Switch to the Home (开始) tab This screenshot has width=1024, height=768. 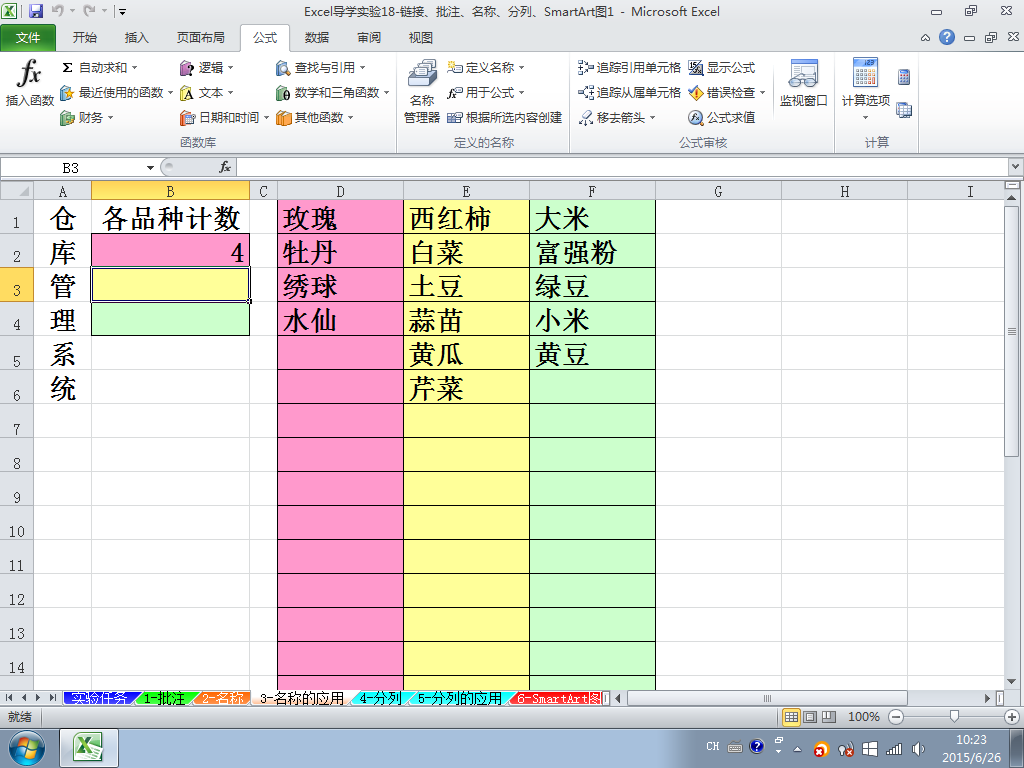pyautogui.click(x=84, y=38)
